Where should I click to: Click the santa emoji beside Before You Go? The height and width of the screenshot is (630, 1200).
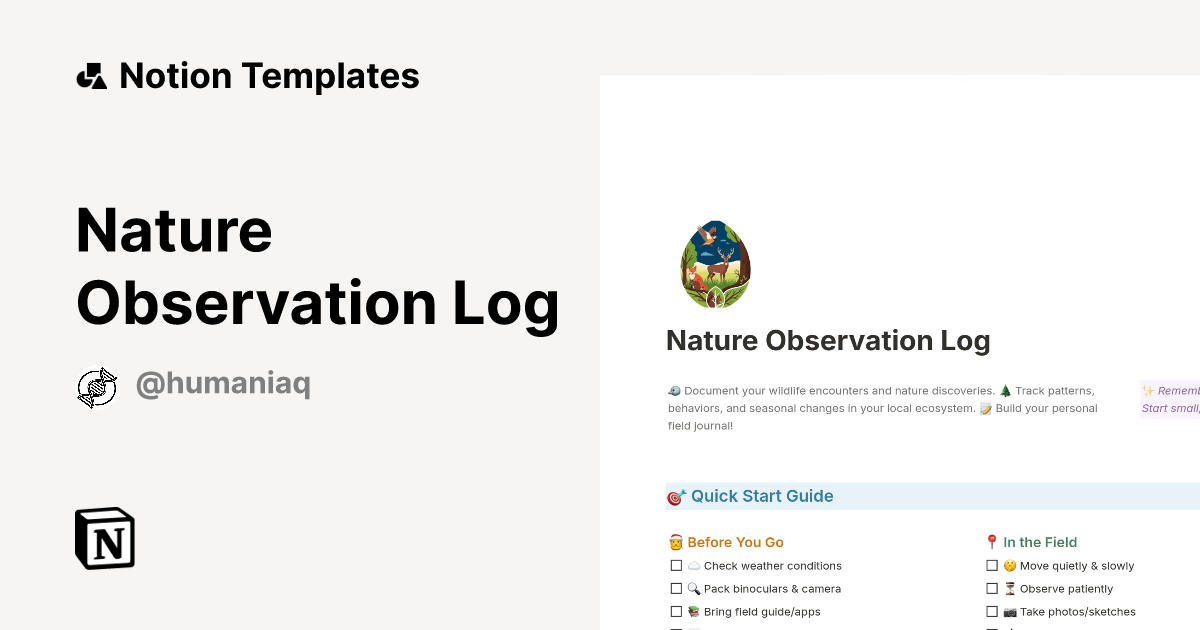click(677, 542)
